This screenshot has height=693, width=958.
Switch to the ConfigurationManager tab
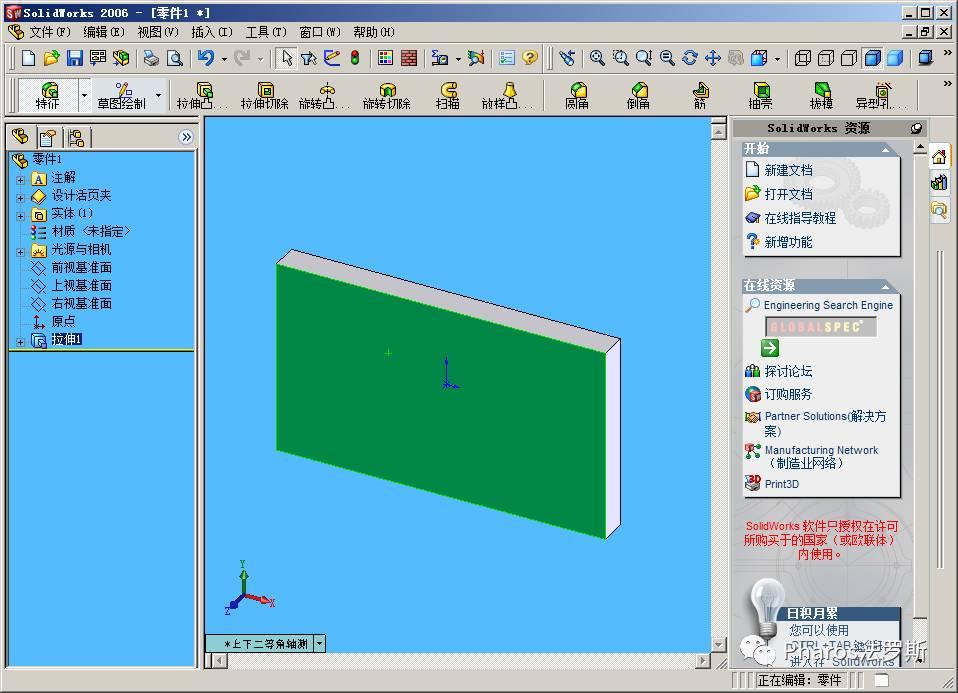click(76, 137)
